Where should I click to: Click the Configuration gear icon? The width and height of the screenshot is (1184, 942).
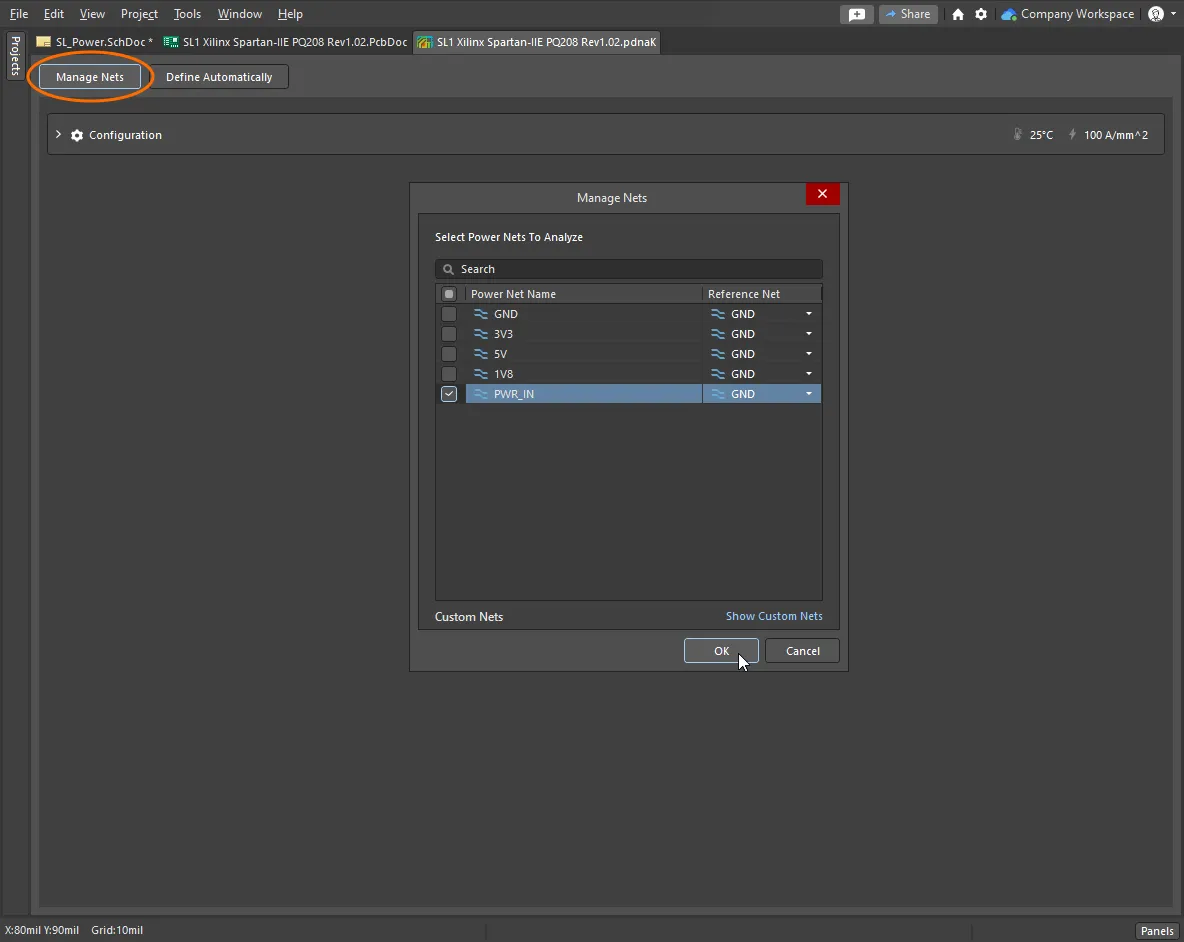click(77, 135)
